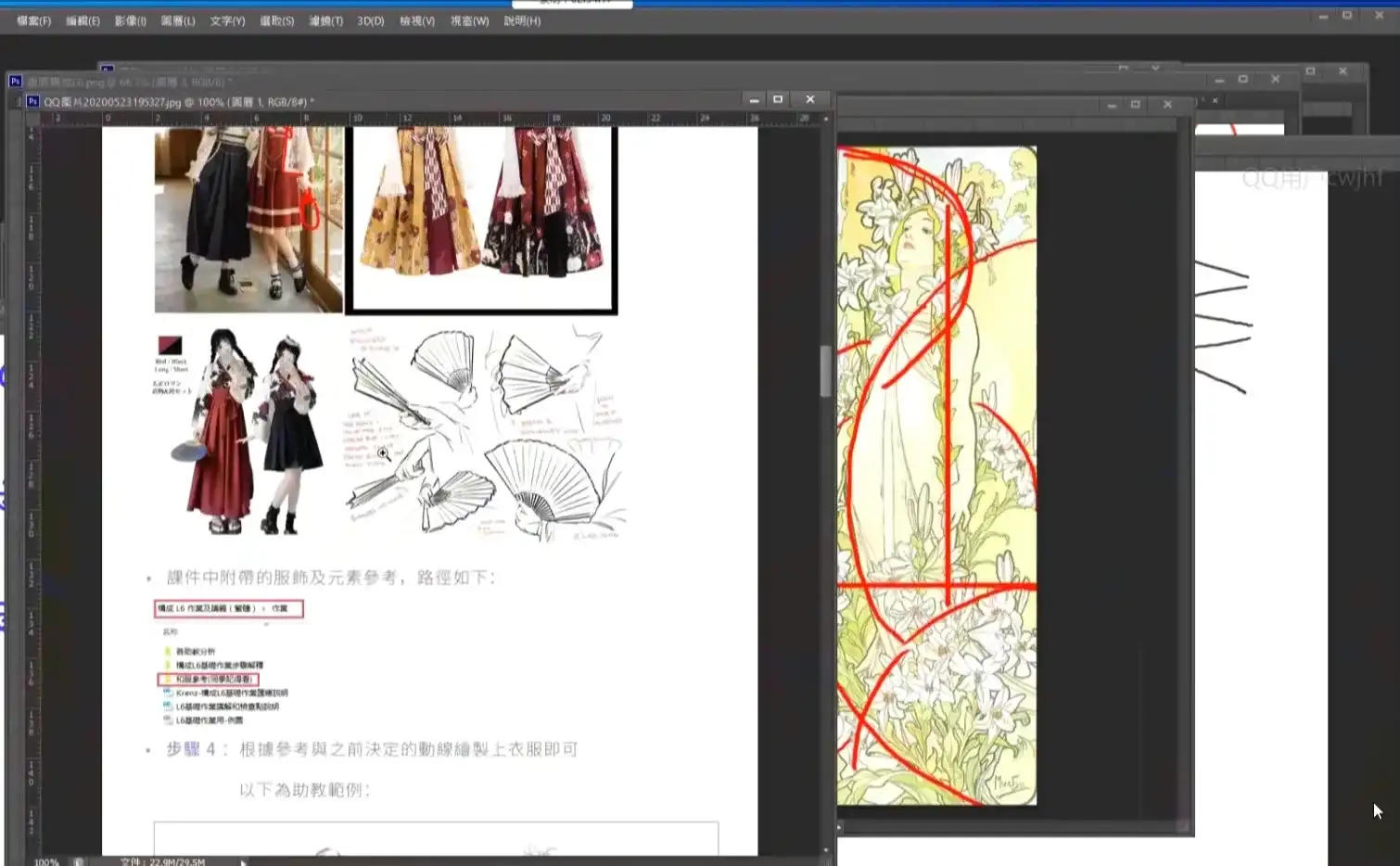The width and height of the screenshot is (1400, 866).
Task: Open the 視窗(W) menu
Action: [467, 20]
